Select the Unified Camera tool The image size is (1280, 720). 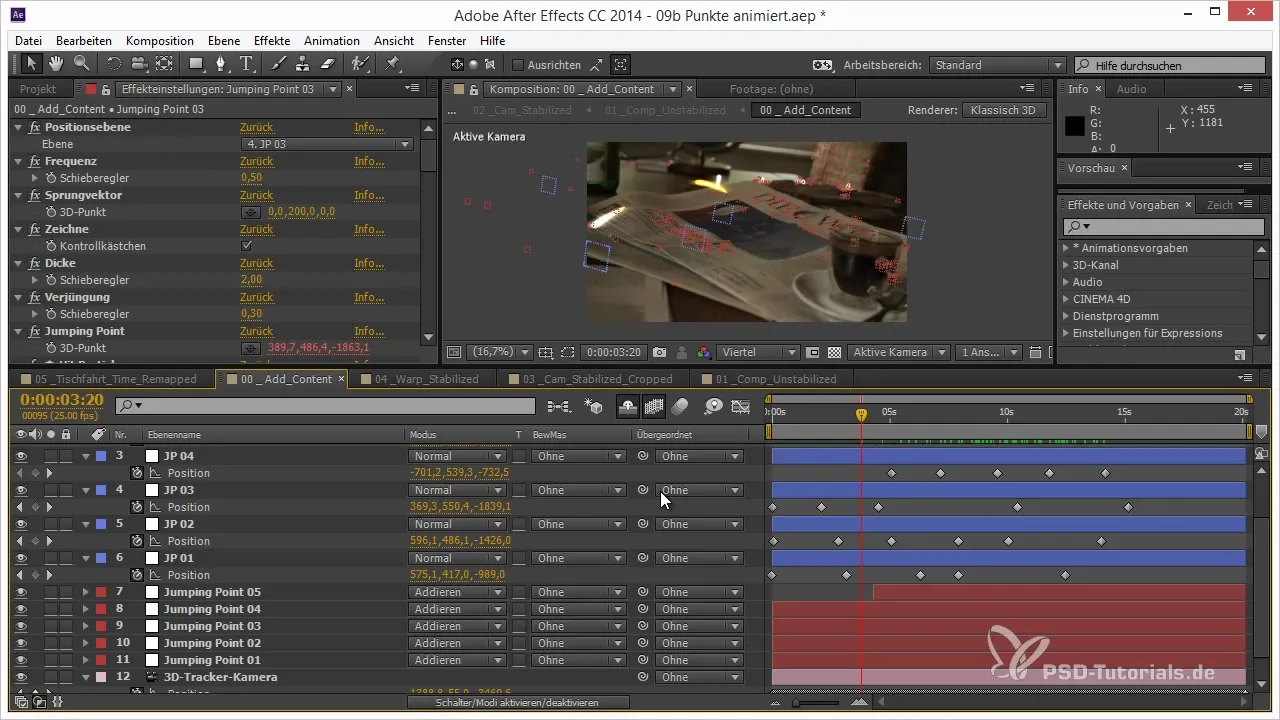[139, 65]
